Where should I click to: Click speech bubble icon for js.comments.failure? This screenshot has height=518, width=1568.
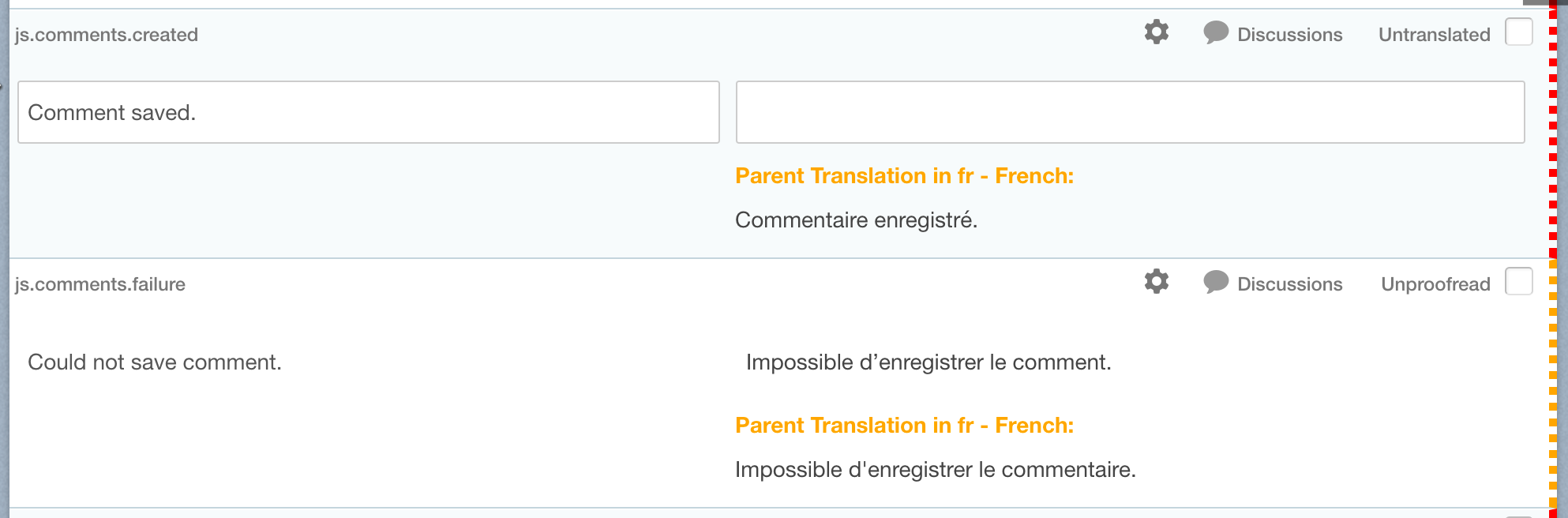pyautogui.click(x=1216, y=283)
